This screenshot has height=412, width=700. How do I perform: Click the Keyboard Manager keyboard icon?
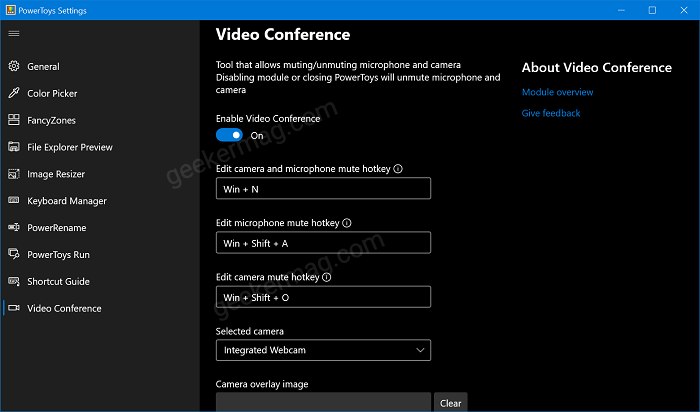click(14, 200)
